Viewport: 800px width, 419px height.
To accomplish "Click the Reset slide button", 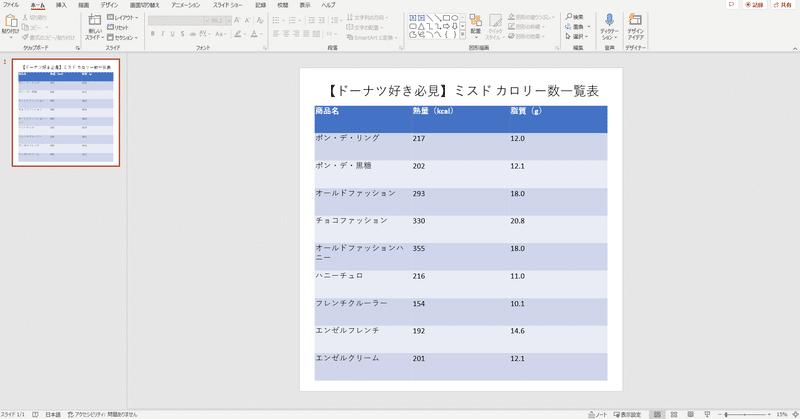I will [x=118, y=27].
